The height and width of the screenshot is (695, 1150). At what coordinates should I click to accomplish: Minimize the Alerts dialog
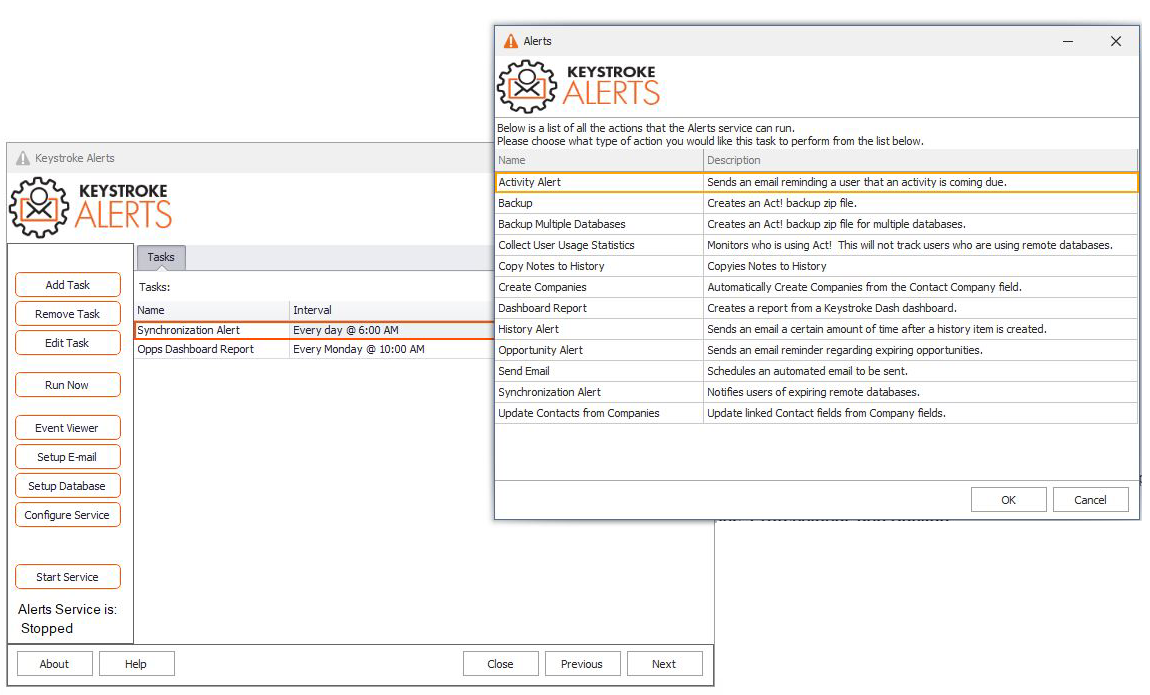[x=1068, y=41]
